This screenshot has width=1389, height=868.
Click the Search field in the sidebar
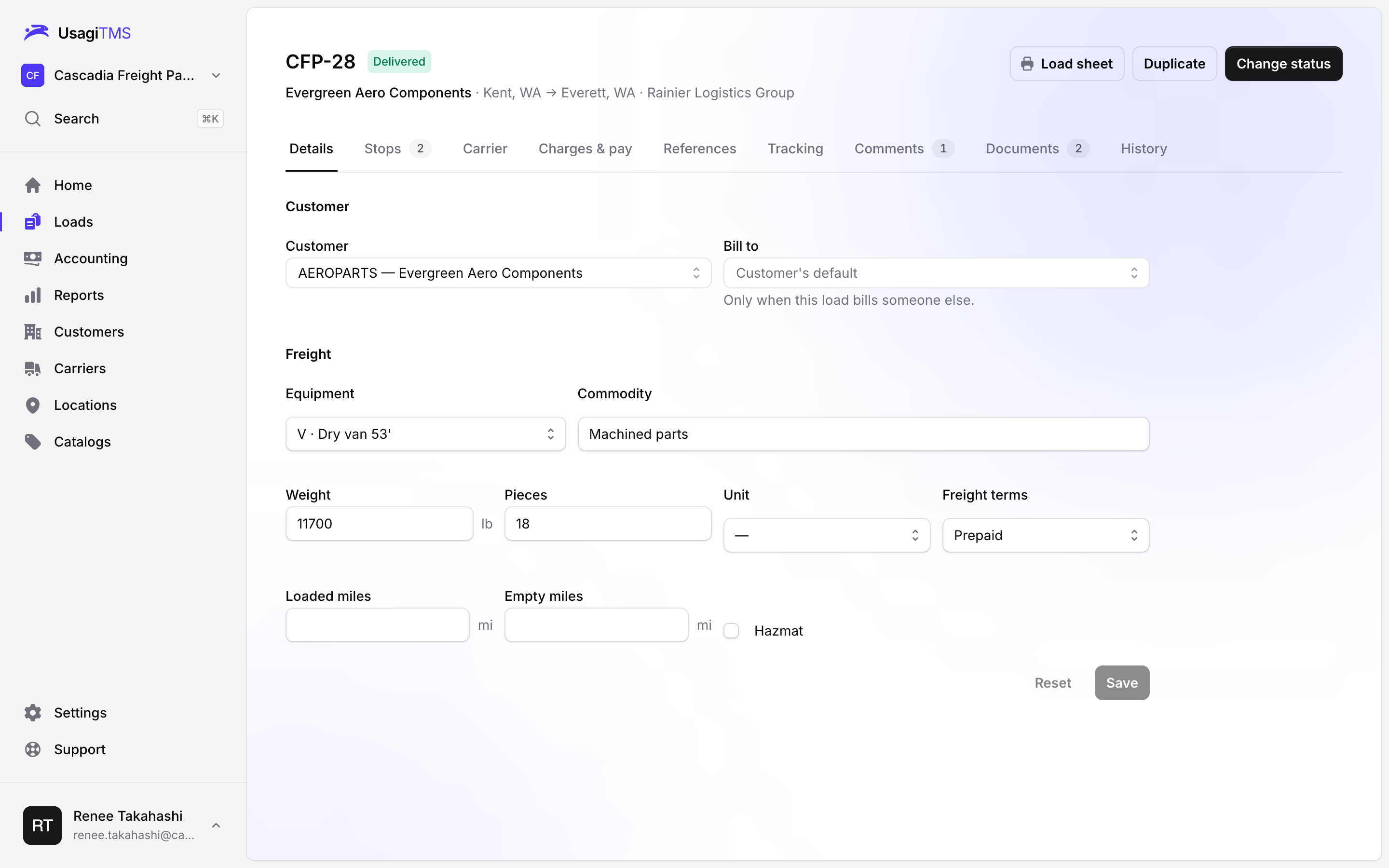(x=122, y=119)
